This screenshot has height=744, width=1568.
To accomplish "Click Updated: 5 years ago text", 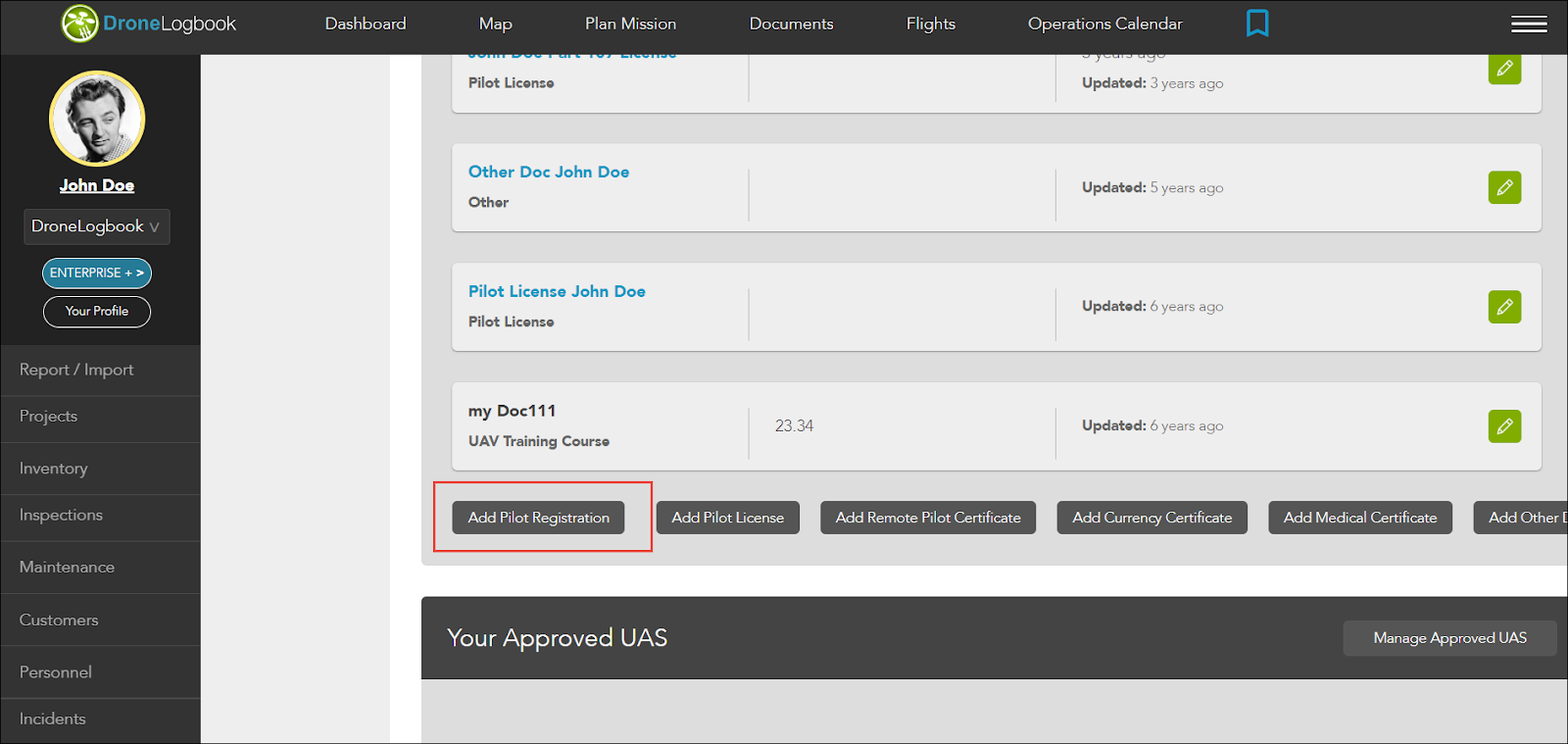I will click(x=1152, y=187).
